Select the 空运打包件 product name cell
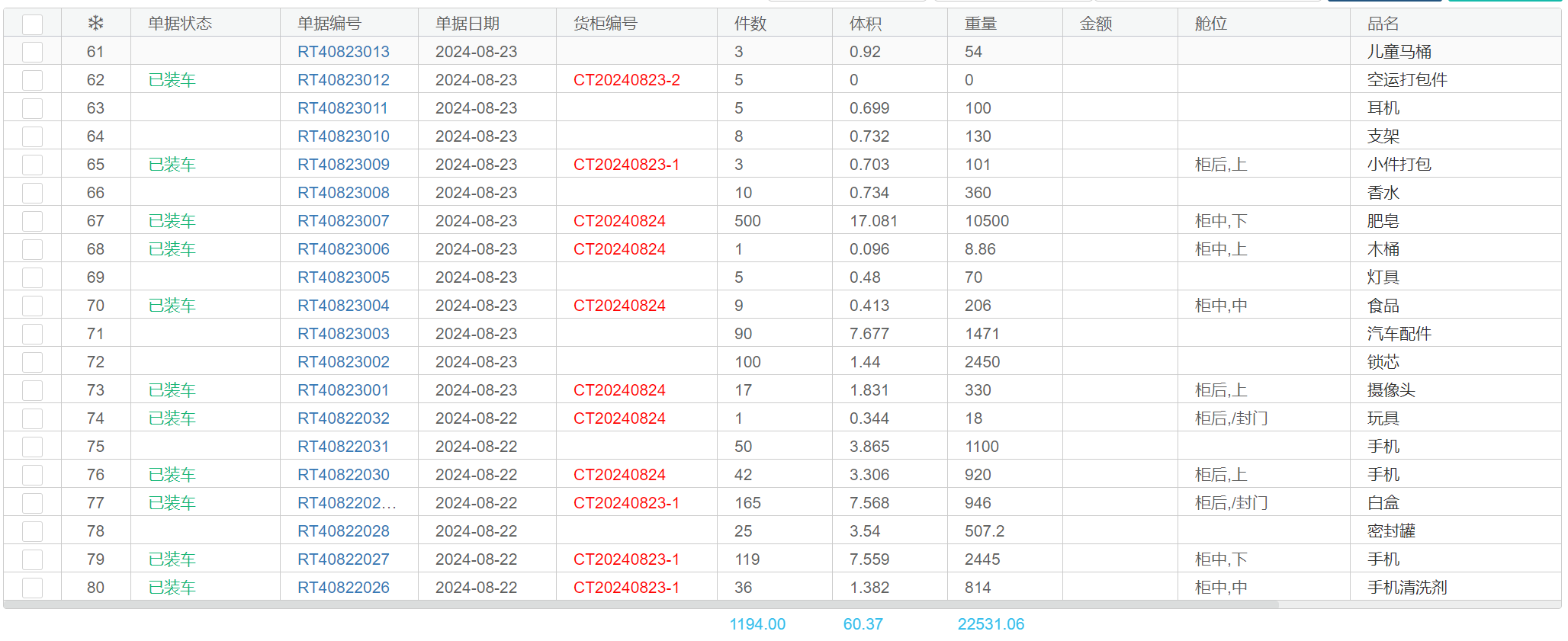Screen dimensions: 1568x641 [x=1407, y=80]
